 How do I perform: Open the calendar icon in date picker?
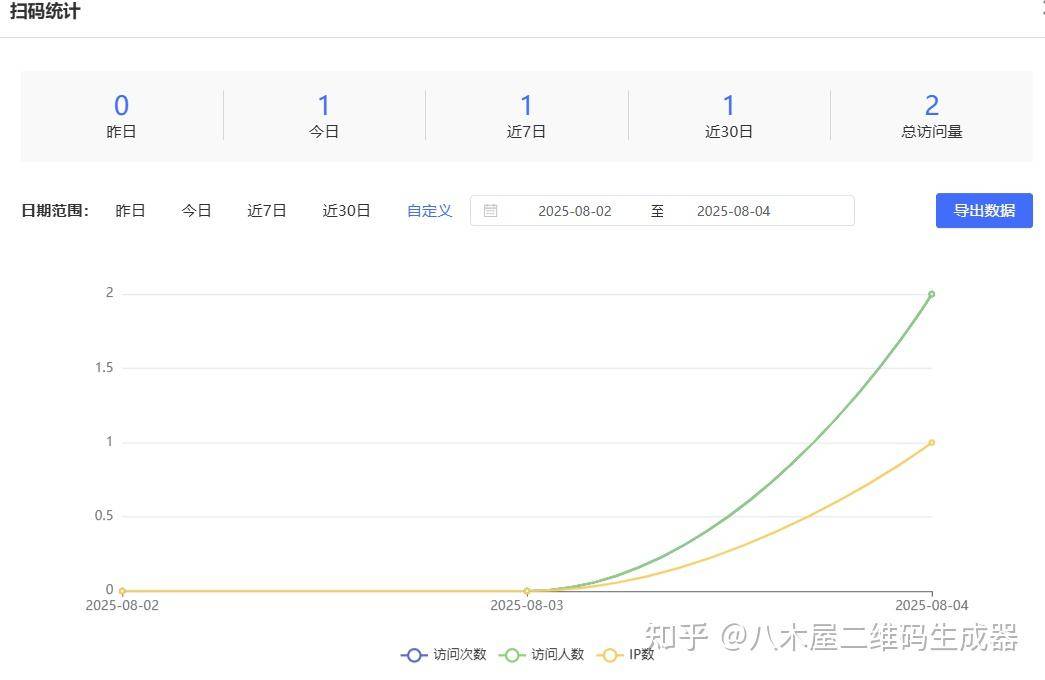(x=491, y=211)
